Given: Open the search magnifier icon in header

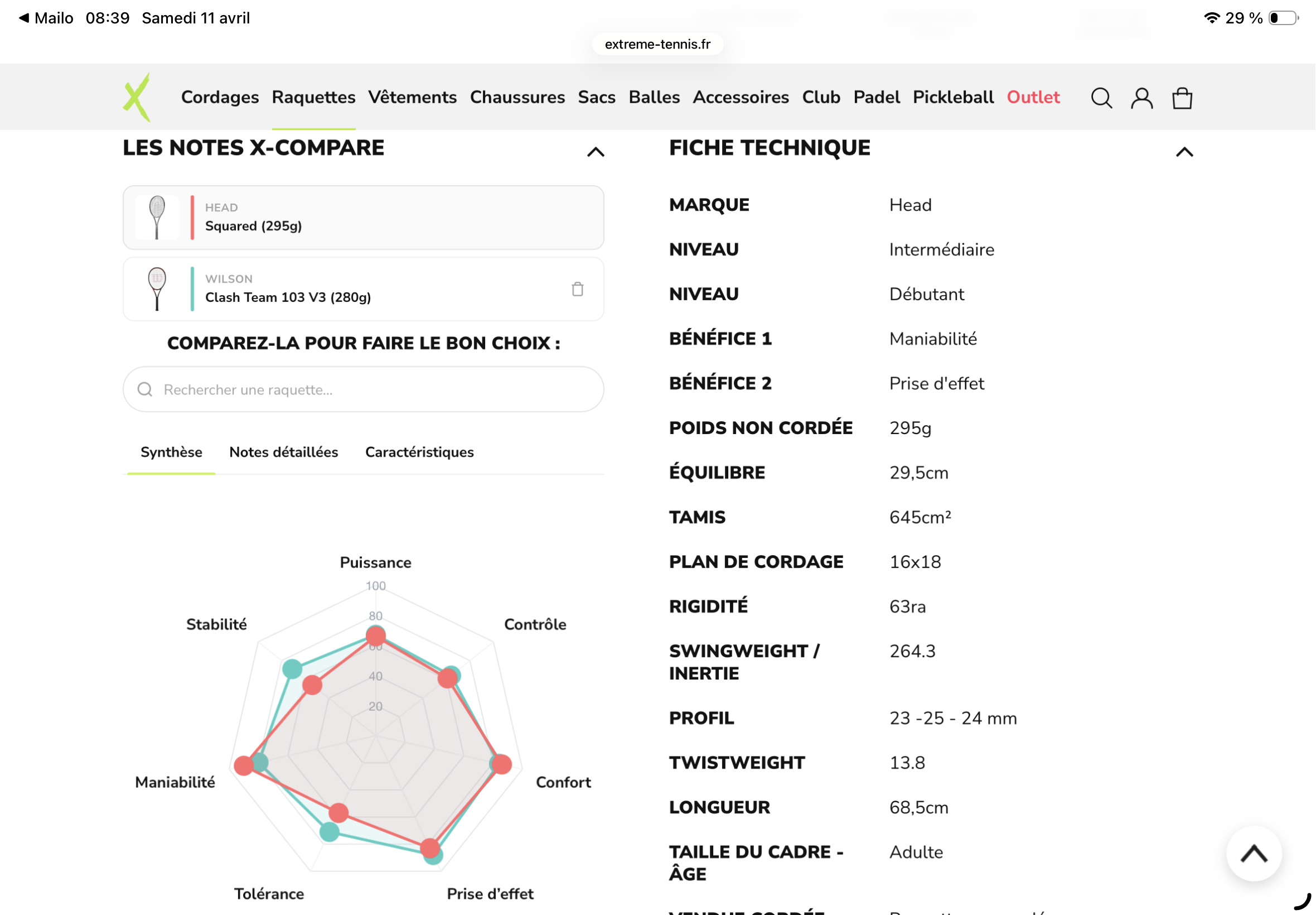Looking at the screenshot, I should pyautogui.click(x=1101, y=98).
